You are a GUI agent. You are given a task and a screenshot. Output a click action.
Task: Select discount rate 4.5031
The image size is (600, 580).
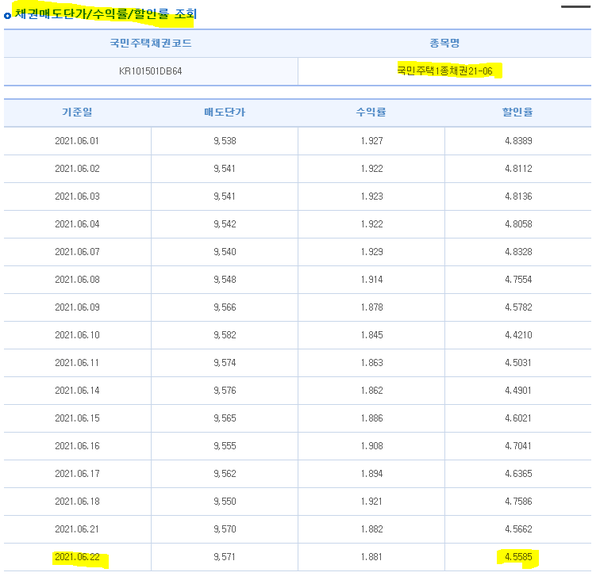pyautogui.click(x=518, y=363)
